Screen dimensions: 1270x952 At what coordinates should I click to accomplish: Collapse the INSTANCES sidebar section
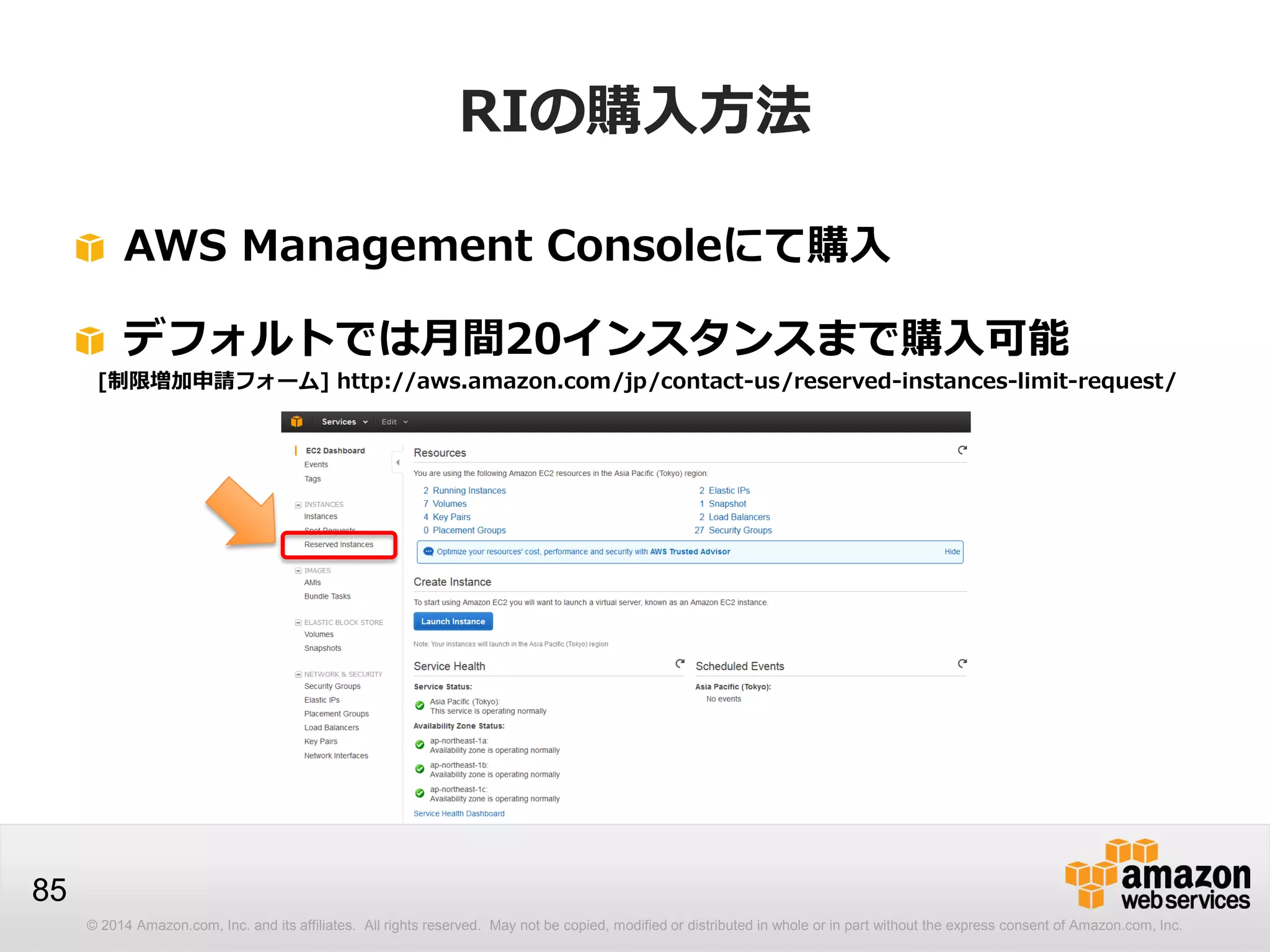click(298, 505)
